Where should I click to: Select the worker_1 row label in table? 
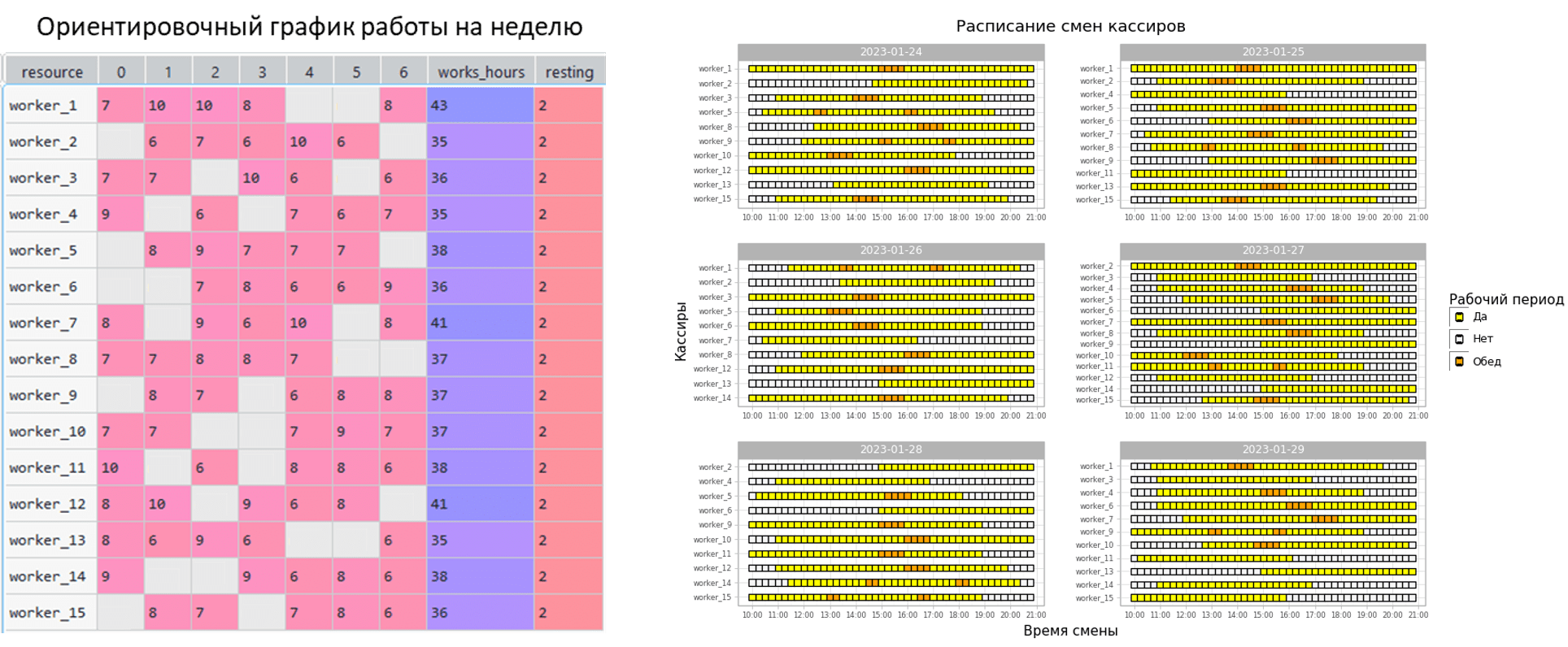coord(43,106)
